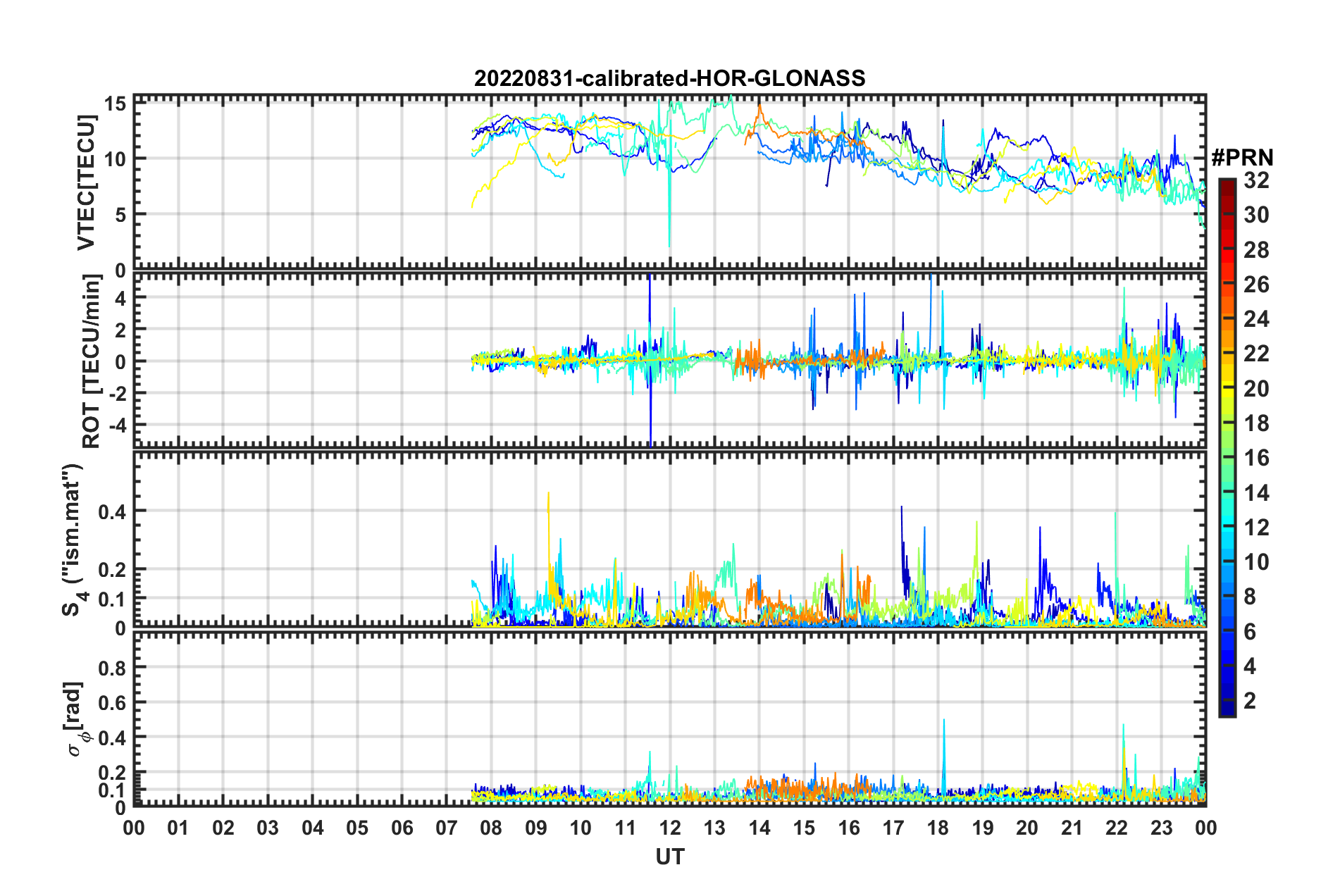
Task: Click colorbar tick label 18
Action: click(x=1256, y=423)
